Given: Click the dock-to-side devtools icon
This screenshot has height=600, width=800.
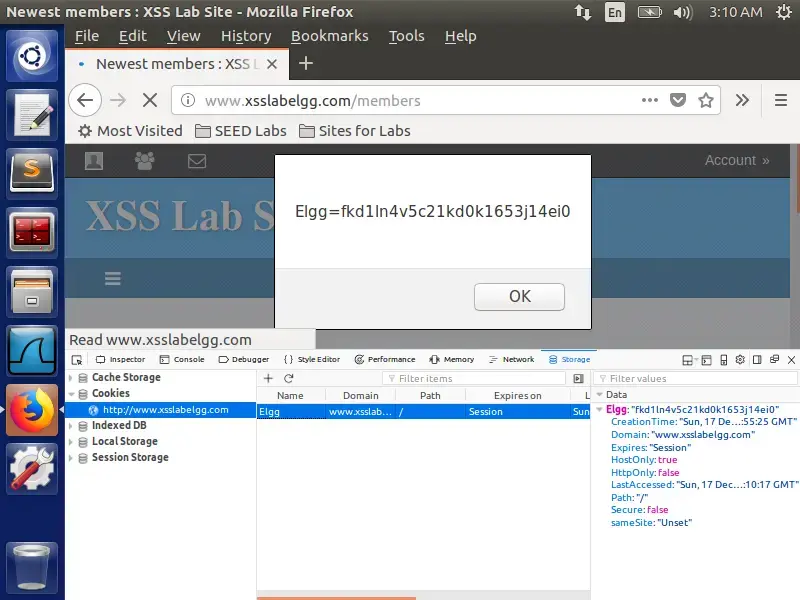Looking at the screenshot, I should (757, 360).
